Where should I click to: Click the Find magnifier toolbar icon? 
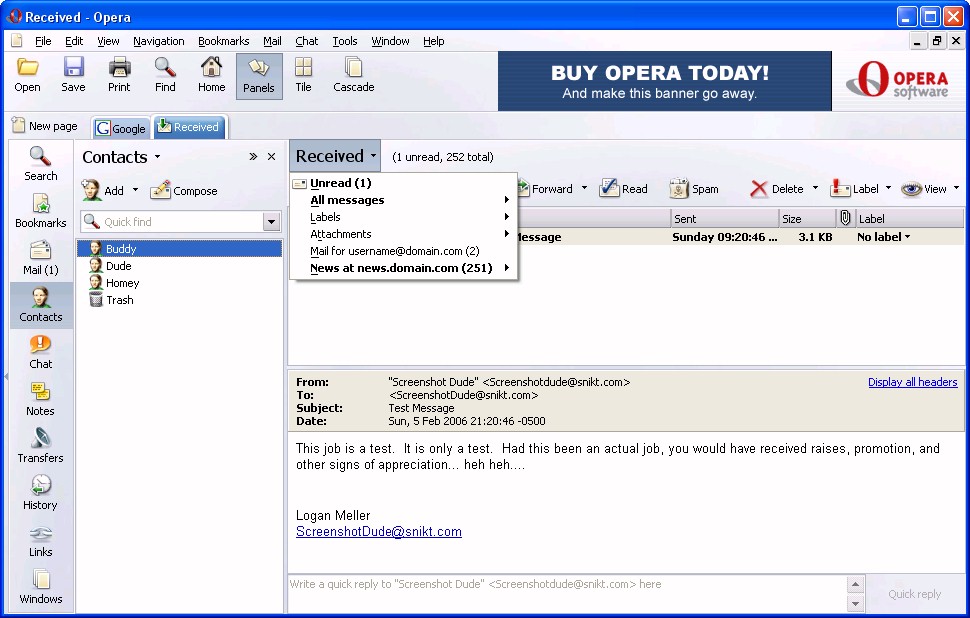tap(165, 75)
